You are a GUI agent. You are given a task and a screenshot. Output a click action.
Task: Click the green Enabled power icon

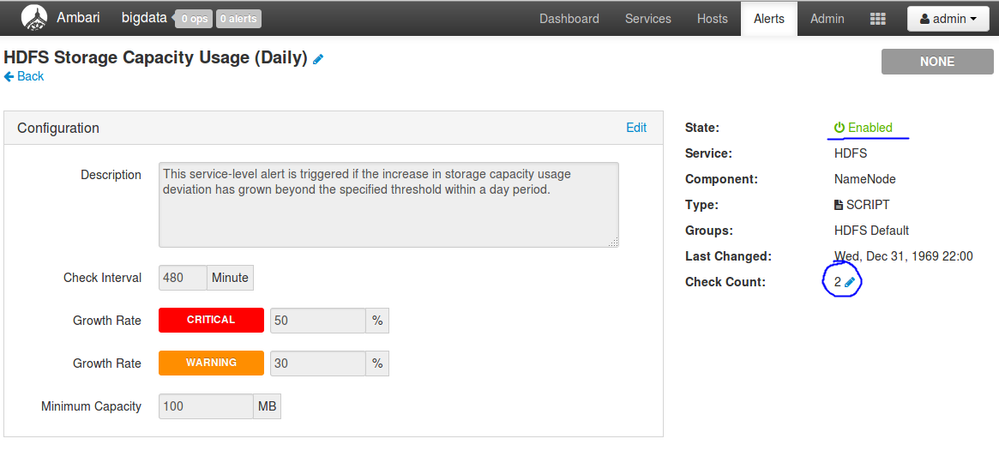pos(839,128)
